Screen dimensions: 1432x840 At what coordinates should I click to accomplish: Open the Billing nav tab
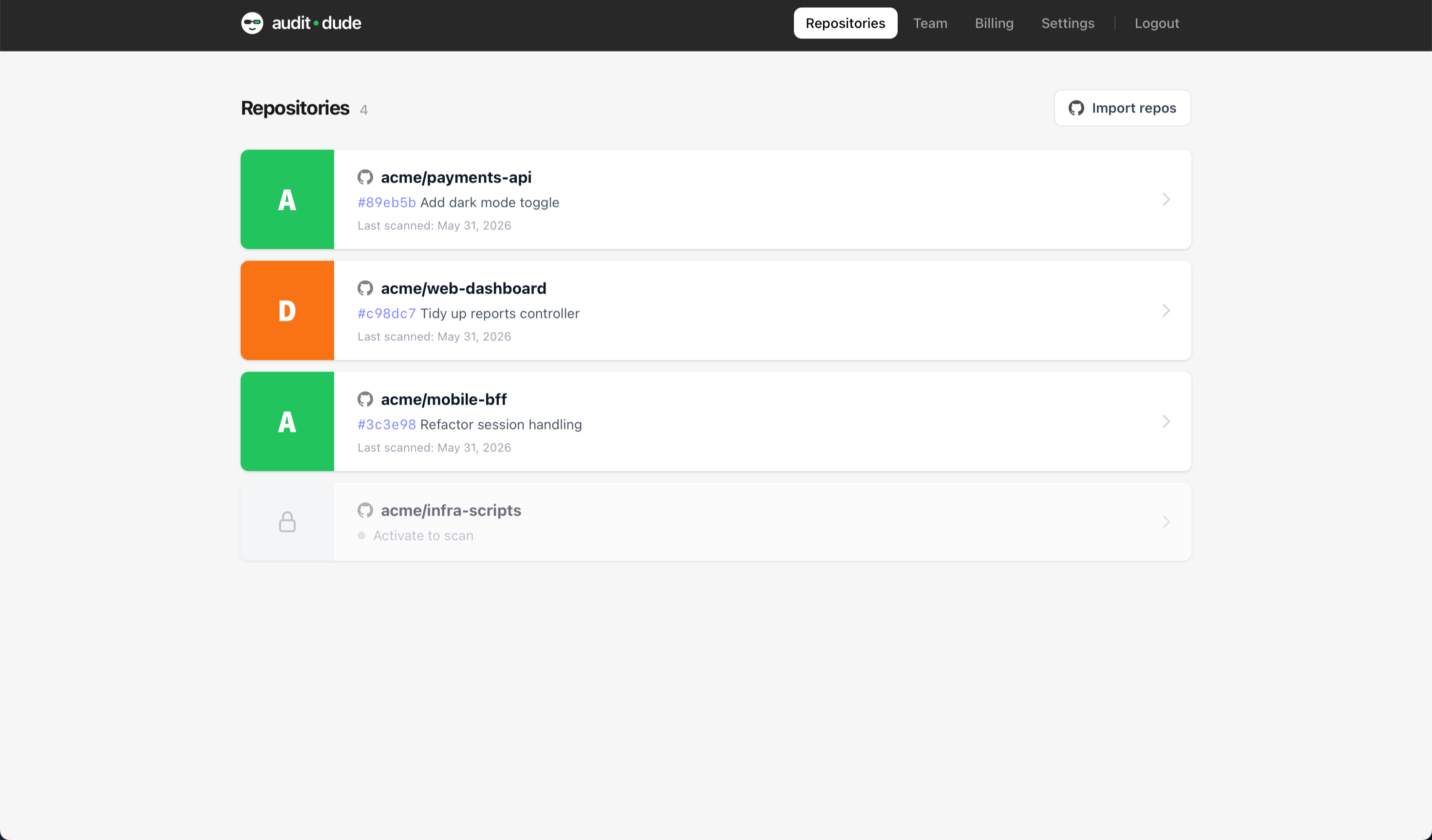tap(995, 23)
